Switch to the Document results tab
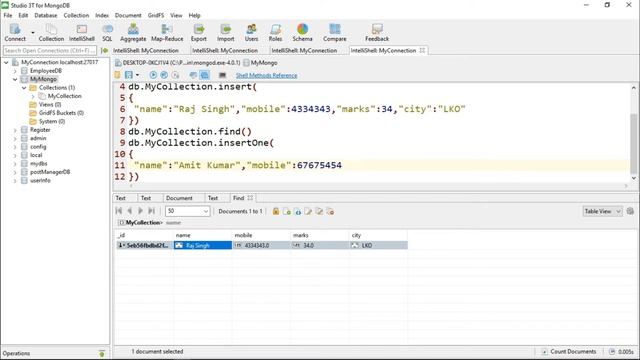The height and width of the screenshot is (360, 640). pos(179,198)
